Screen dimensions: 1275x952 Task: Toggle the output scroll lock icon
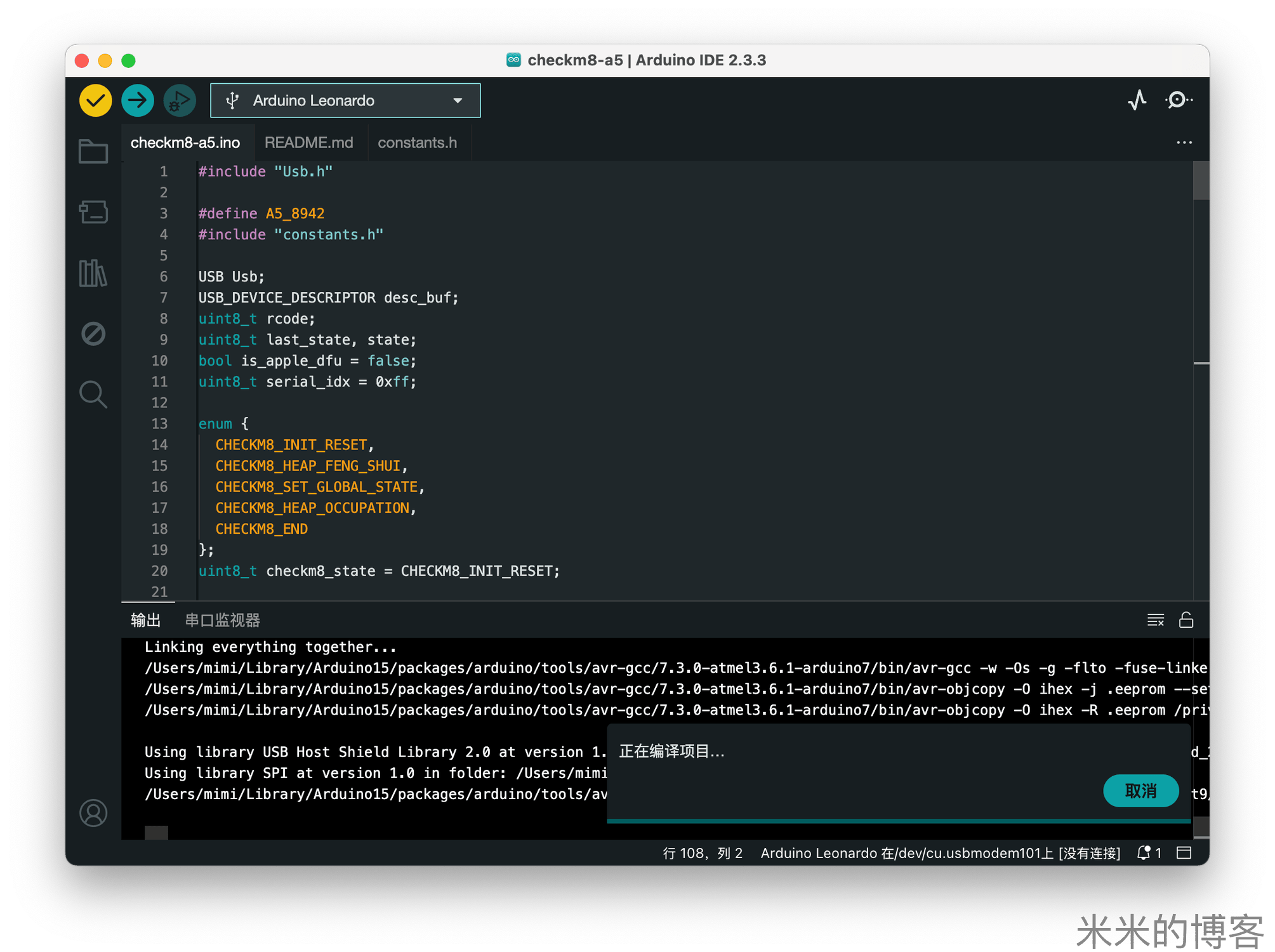click(x=1186, y=620)
